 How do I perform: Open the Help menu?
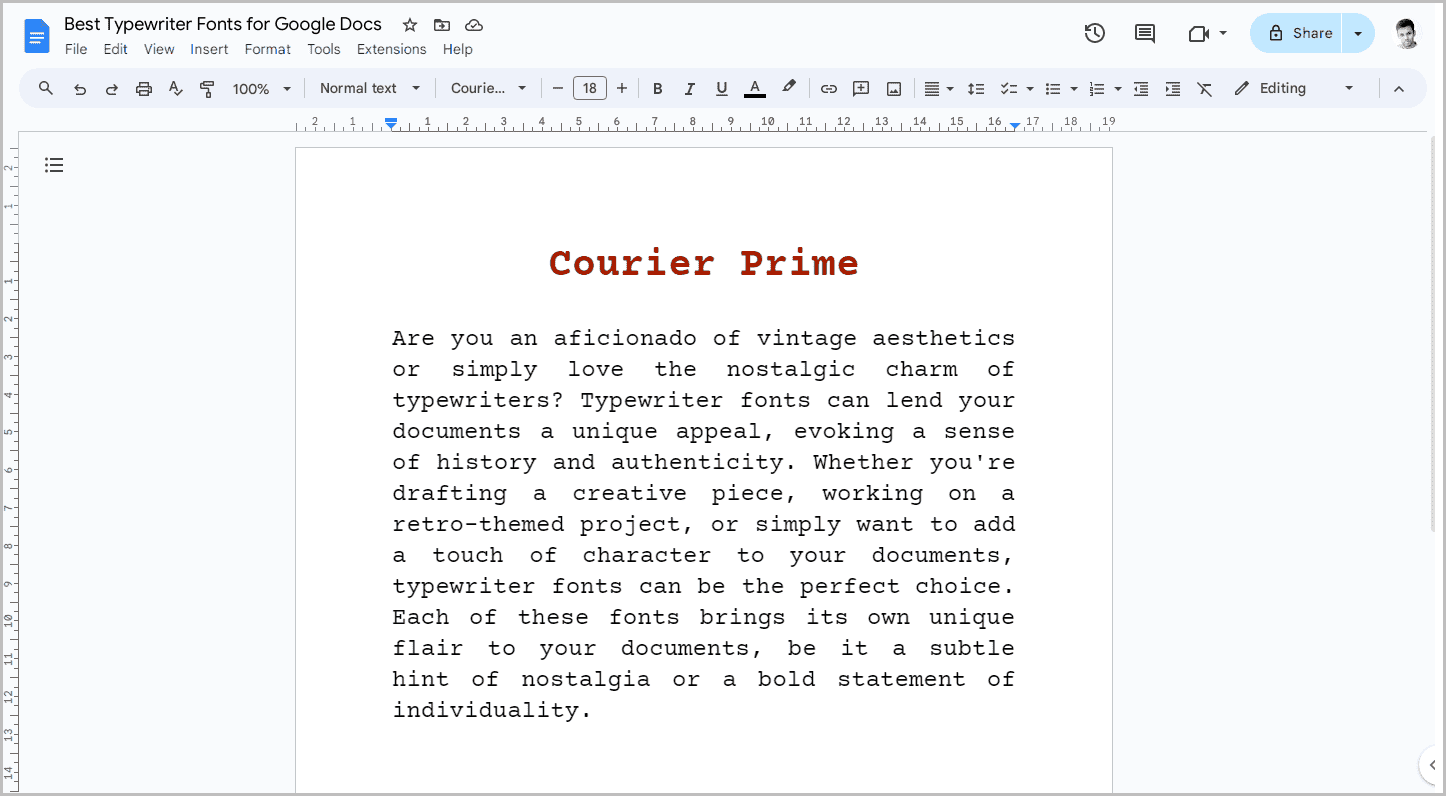click(458, 49)
